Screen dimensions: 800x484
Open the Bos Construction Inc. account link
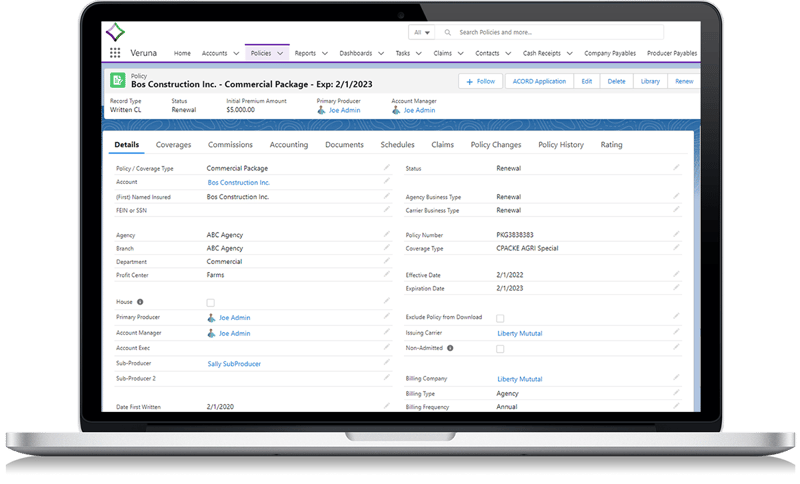[238, 183]
